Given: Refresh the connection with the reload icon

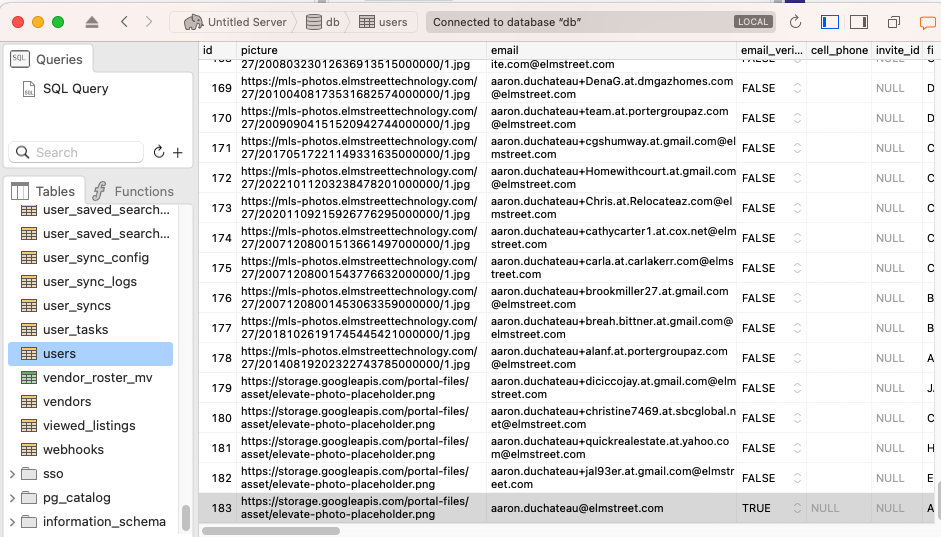Looking at the screenshot, I should [x=795, y=22].
